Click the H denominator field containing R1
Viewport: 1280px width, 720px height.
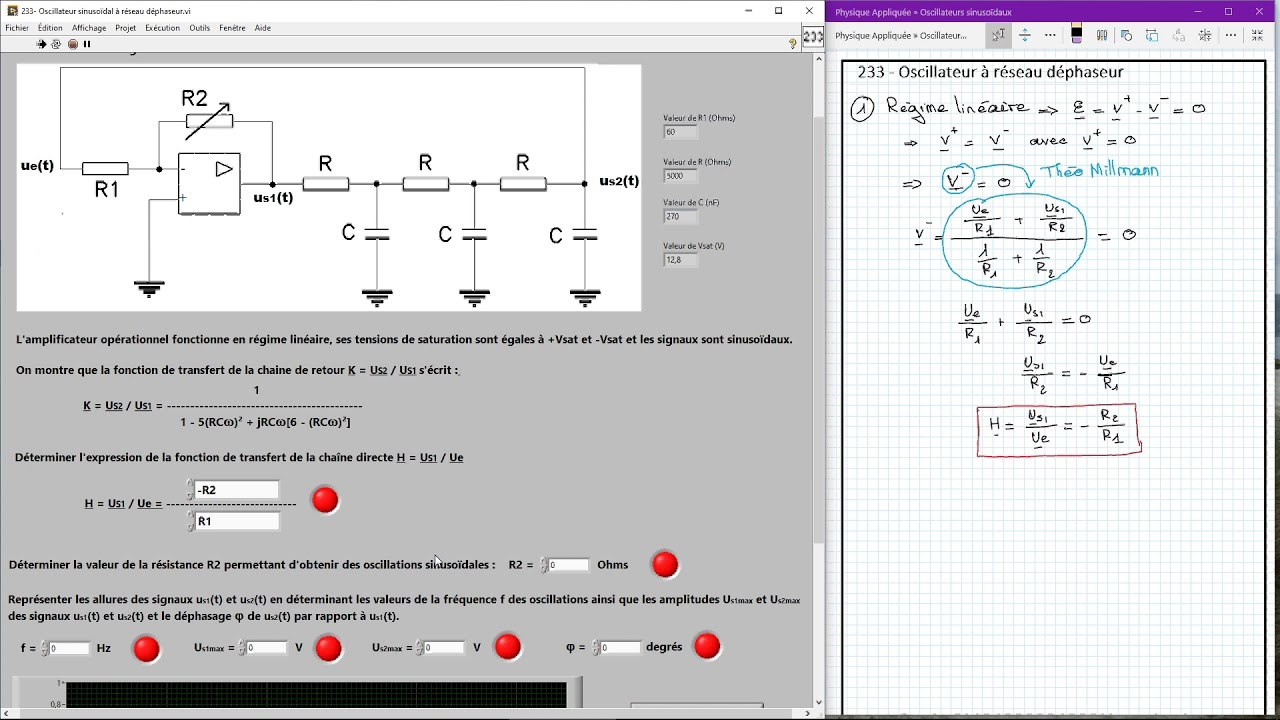click(237, 521)
